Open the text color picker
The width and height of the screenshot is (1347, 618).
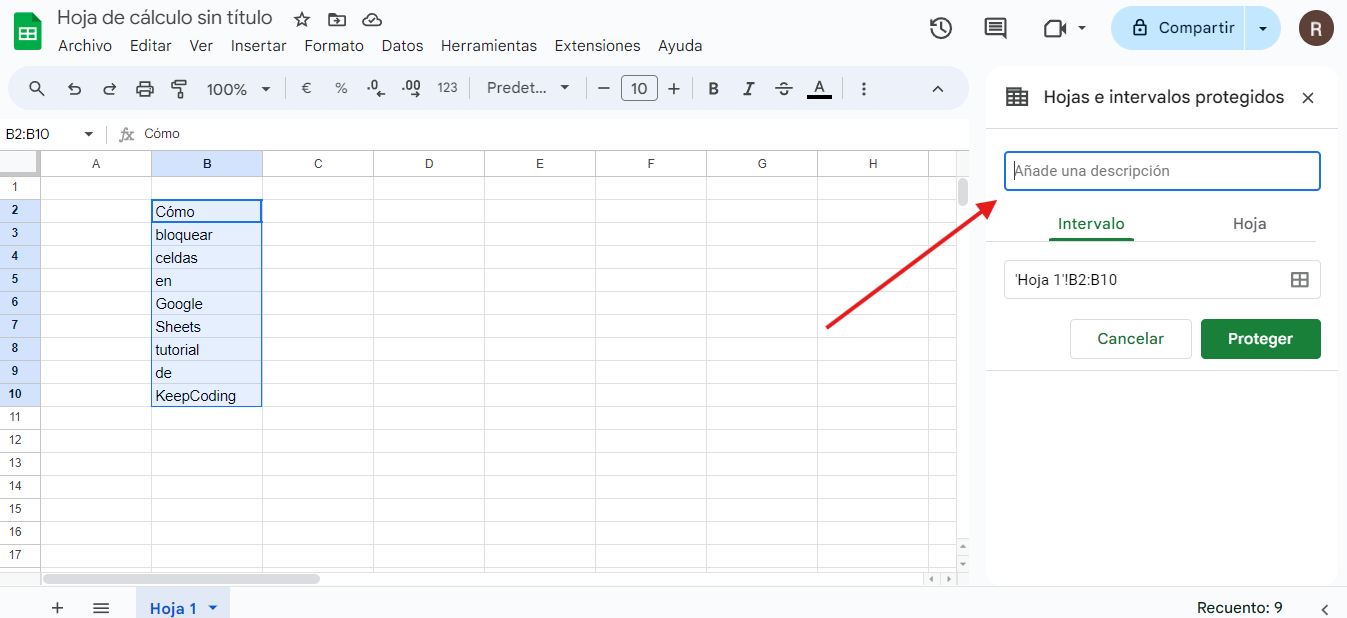point(819,88)
